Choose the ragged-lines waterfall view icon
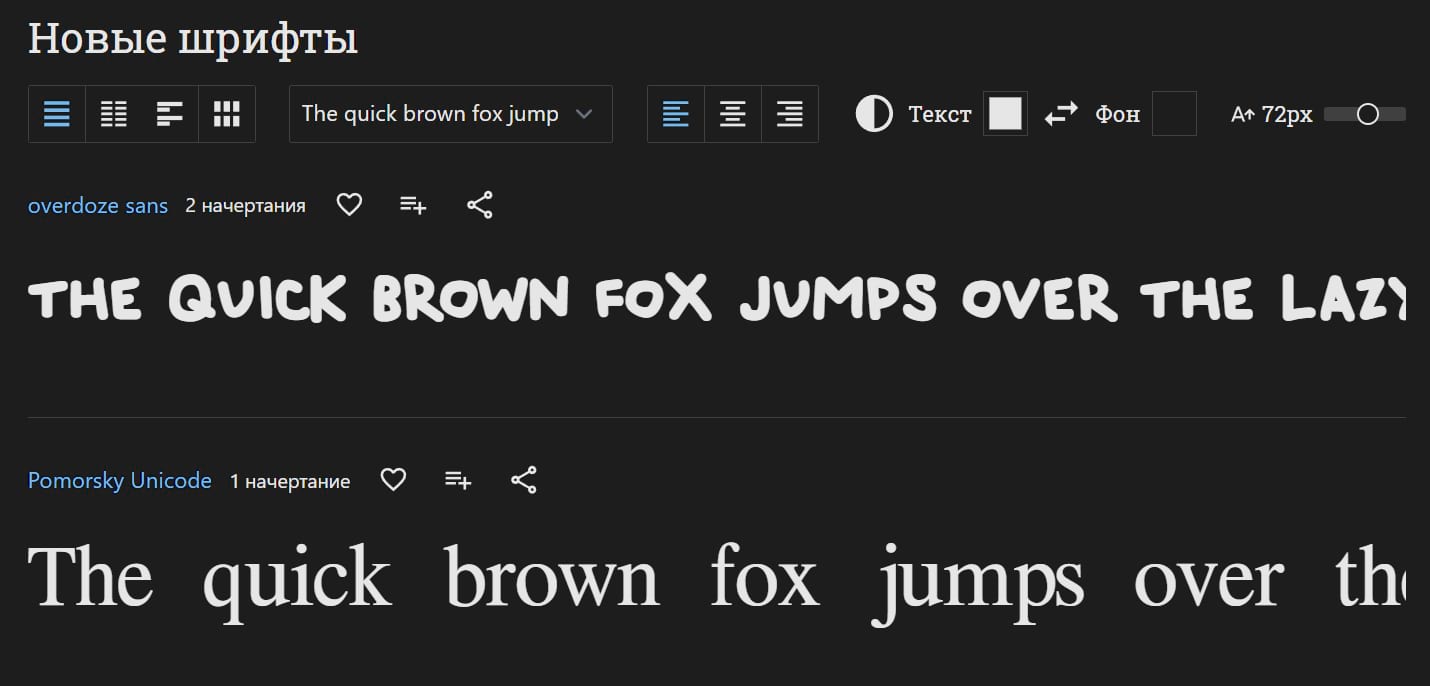Viewport: 1430px width, 686px height. (170, 114)
